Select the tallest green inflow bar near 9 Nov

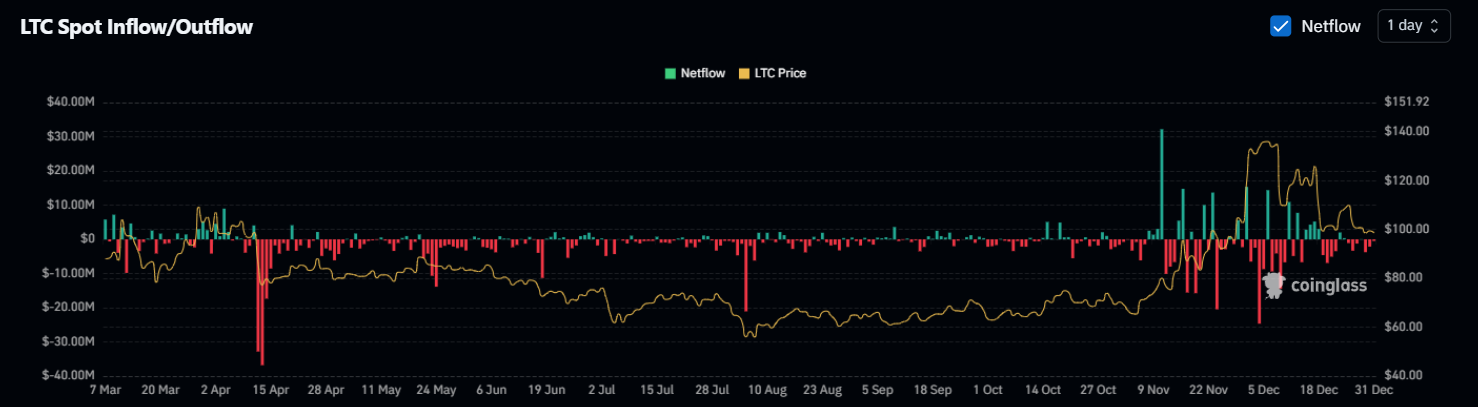pos(1161,184)
